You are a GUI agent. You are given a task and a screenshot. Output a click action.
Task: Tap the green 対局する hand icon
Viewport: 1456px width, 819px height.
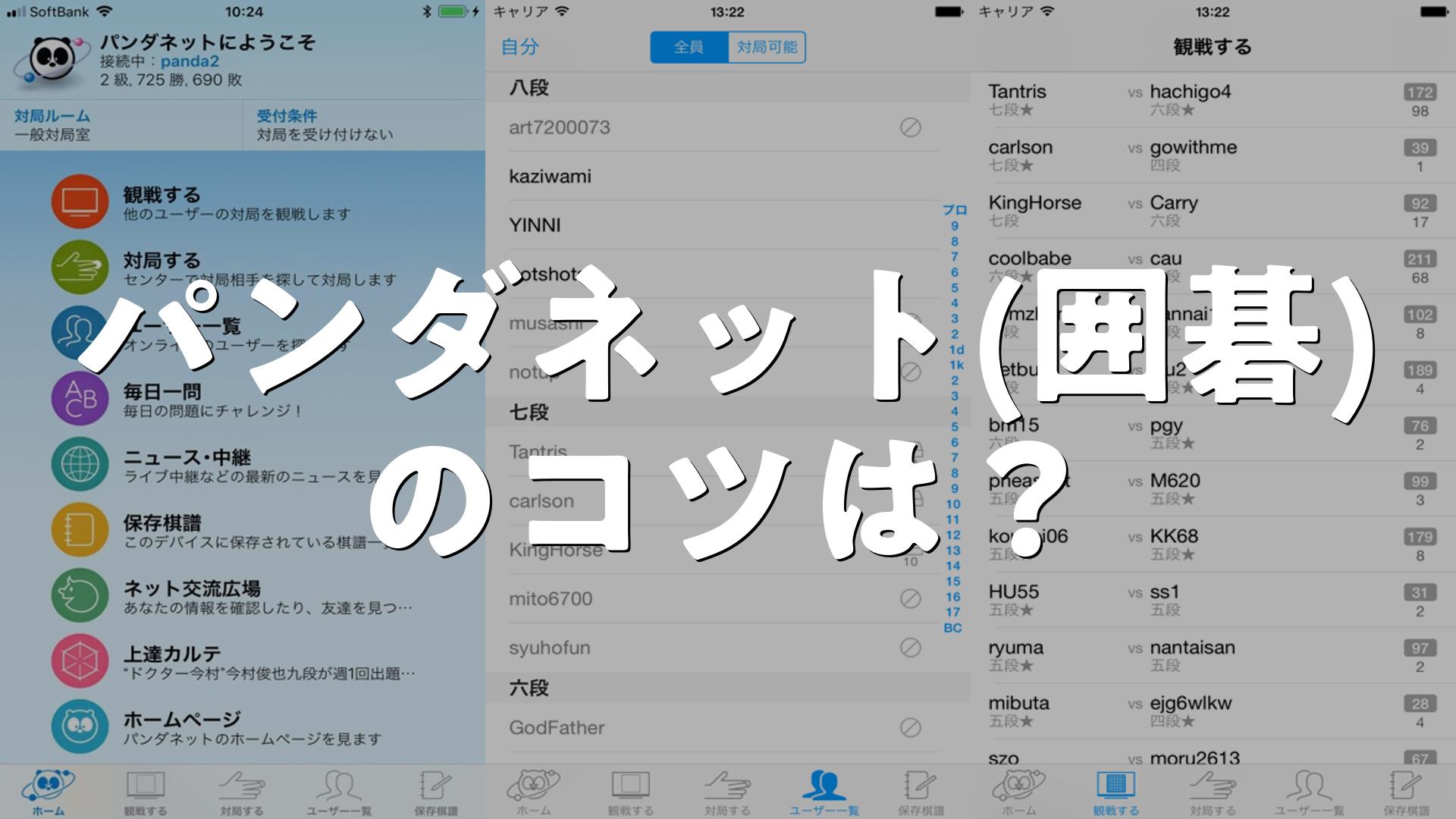(80, 267)
